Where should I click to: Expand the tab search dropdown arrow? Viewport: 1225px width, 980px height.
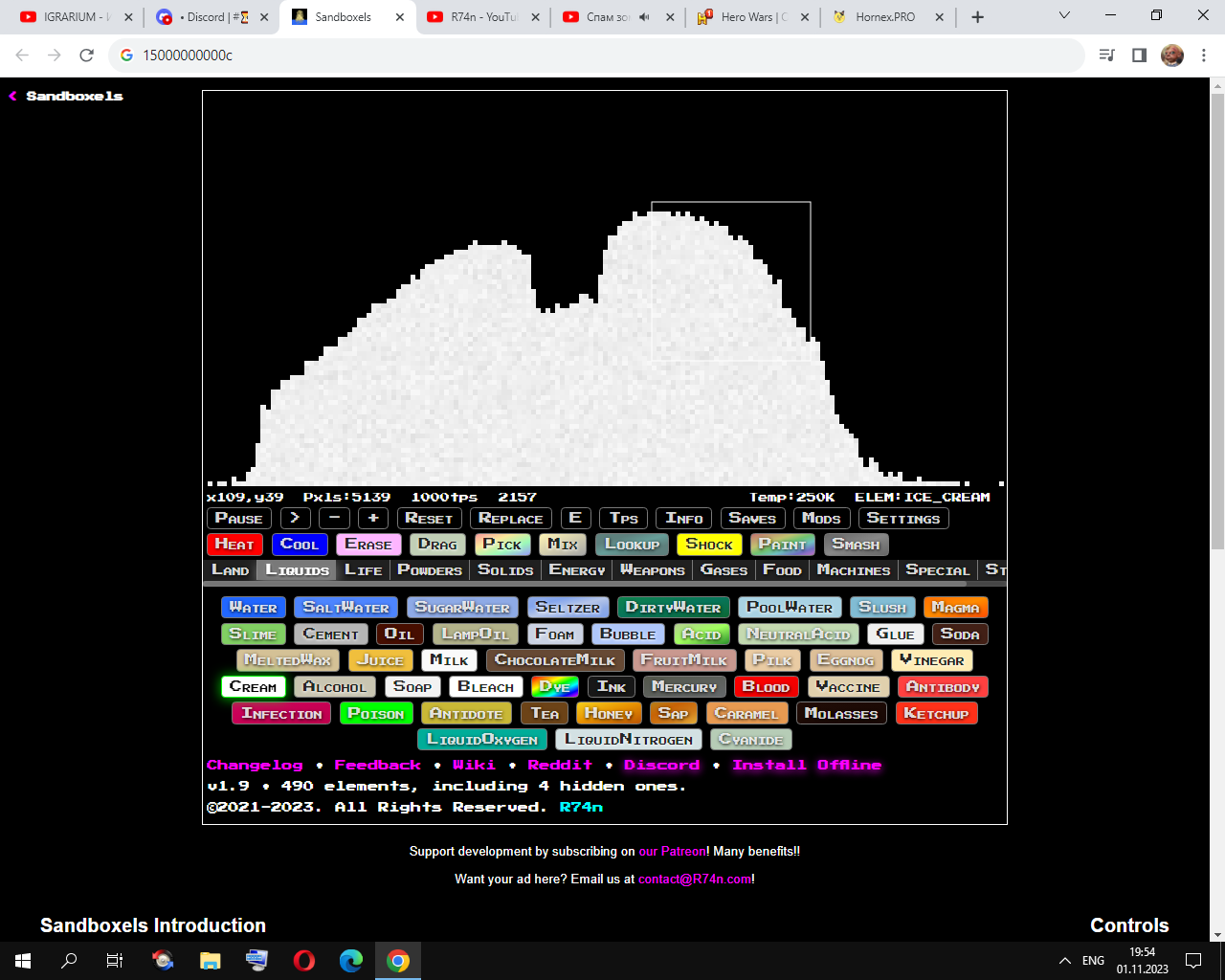pyautogui.click(x=1065, y=15)
